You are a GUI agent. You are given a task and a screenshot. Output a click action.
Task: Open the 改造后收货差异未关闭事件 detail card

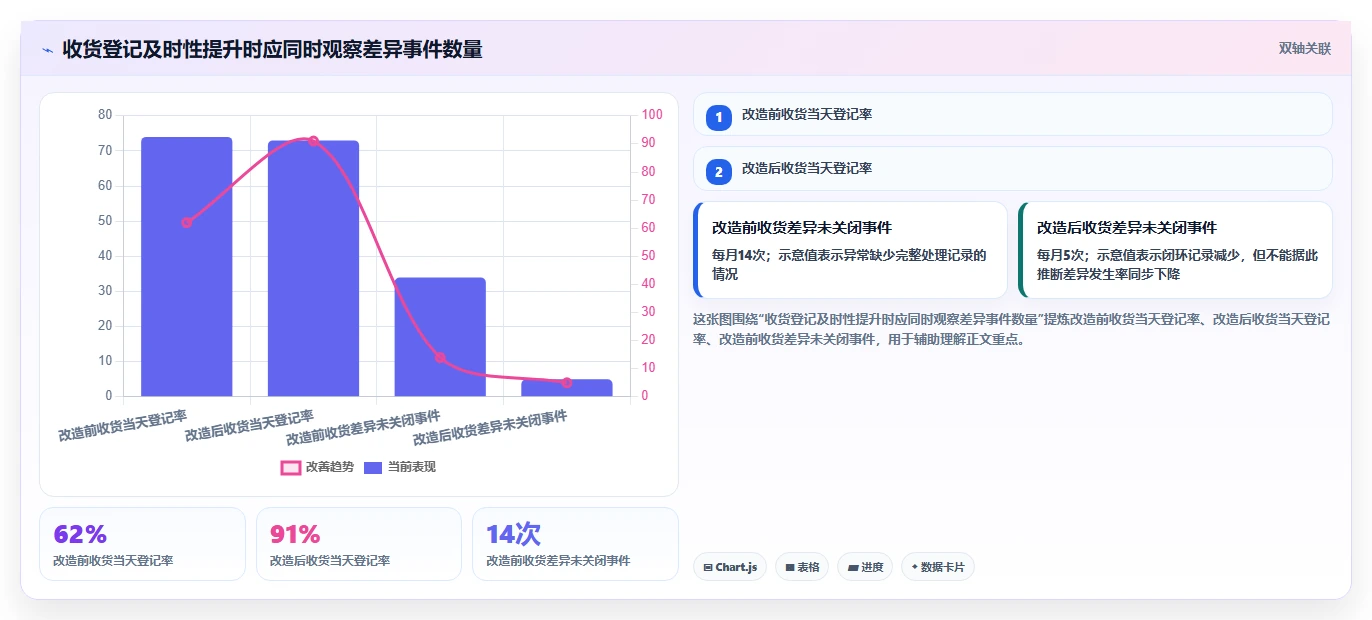[x=1175, y=250]
